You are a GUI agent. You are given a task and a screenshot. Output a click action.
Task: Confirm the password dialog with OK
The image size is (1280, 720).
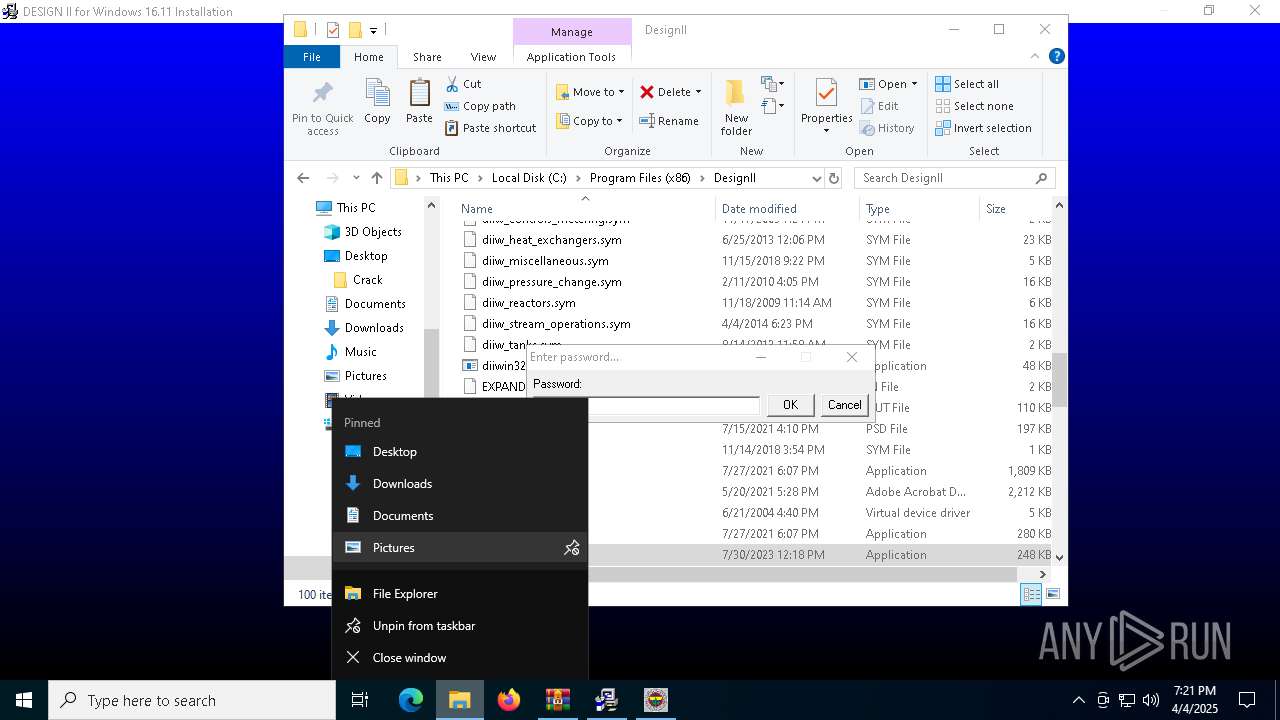tap(790, 405)
